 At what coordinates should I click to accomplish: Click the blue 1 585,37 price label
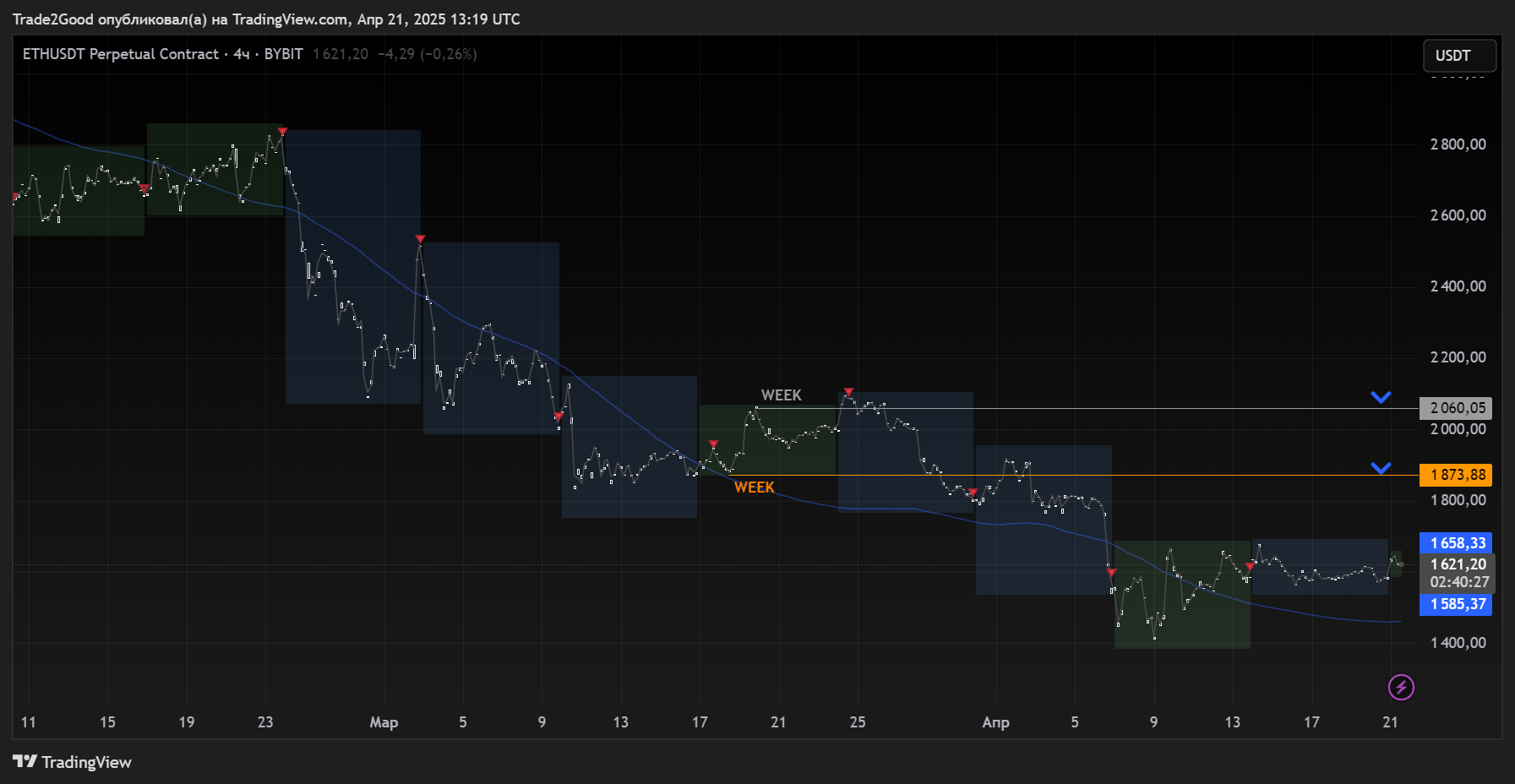click(x=1457, y=604)
